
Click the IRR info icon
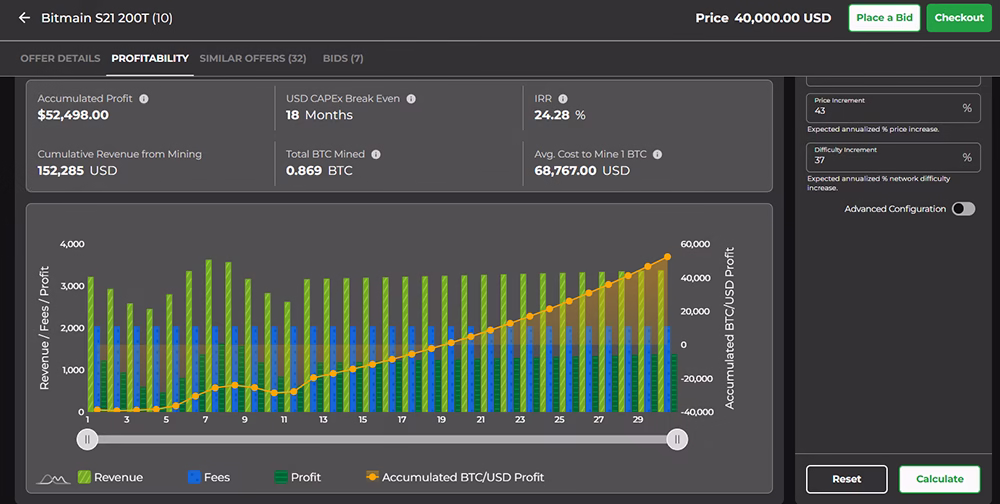tap(563, 99)
